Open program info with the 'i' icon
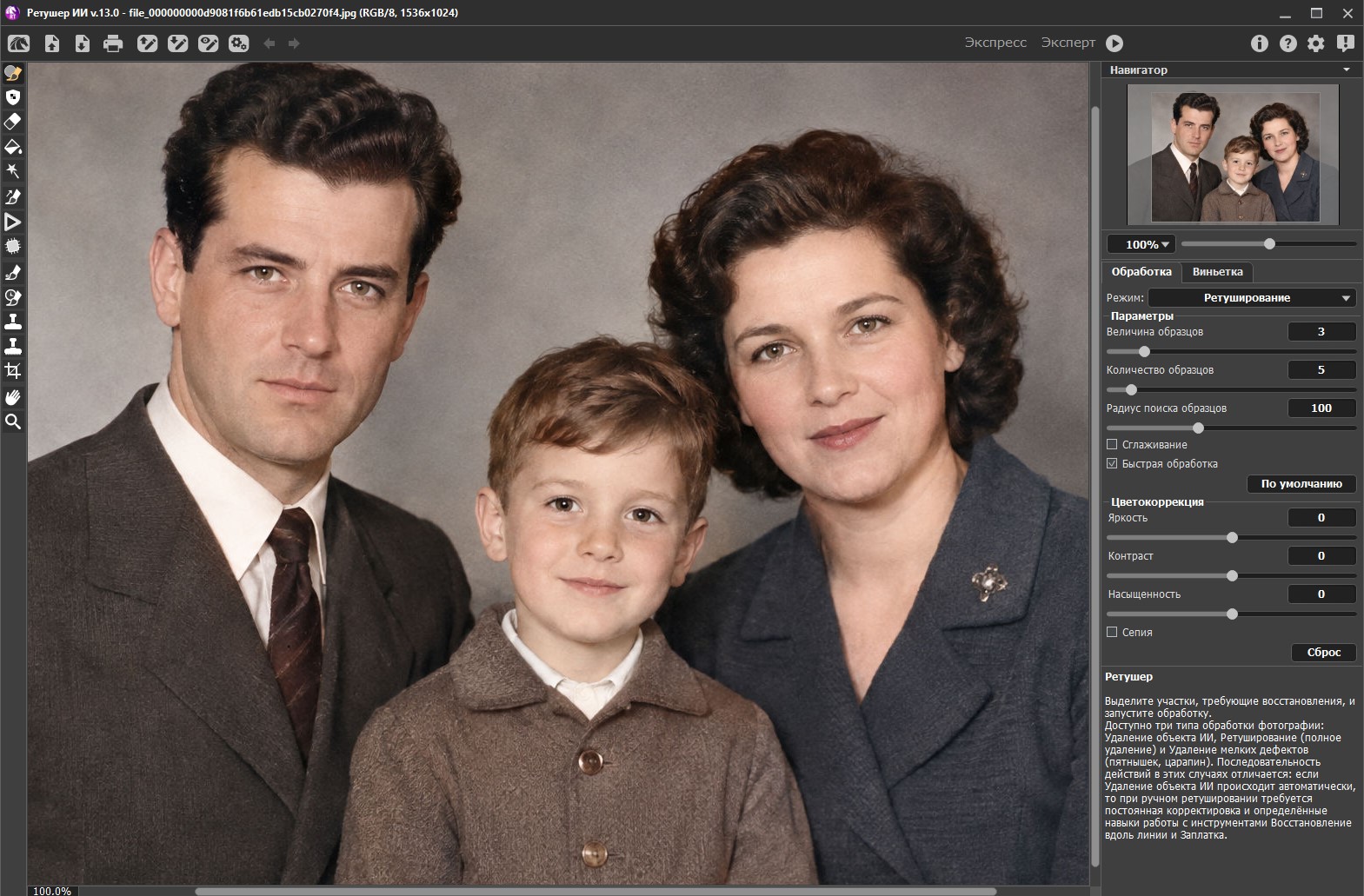The width and height of the screenshot is (1364, 896). (x=1259, y=43)
